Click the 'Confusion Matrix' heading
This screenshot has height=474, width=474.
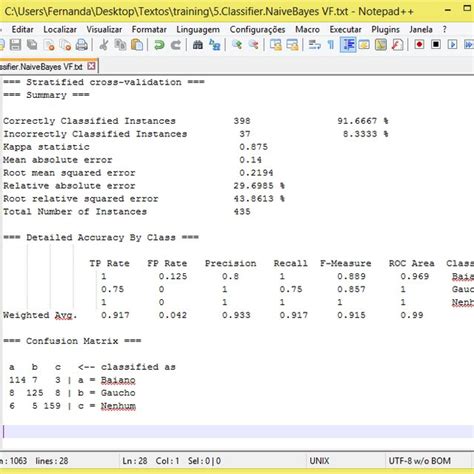point(72,341)
